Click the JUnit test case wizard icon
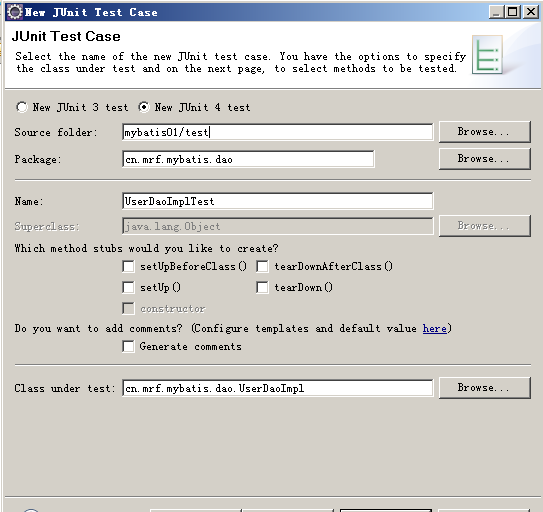The image size is (543, 512). coord(487,55)
